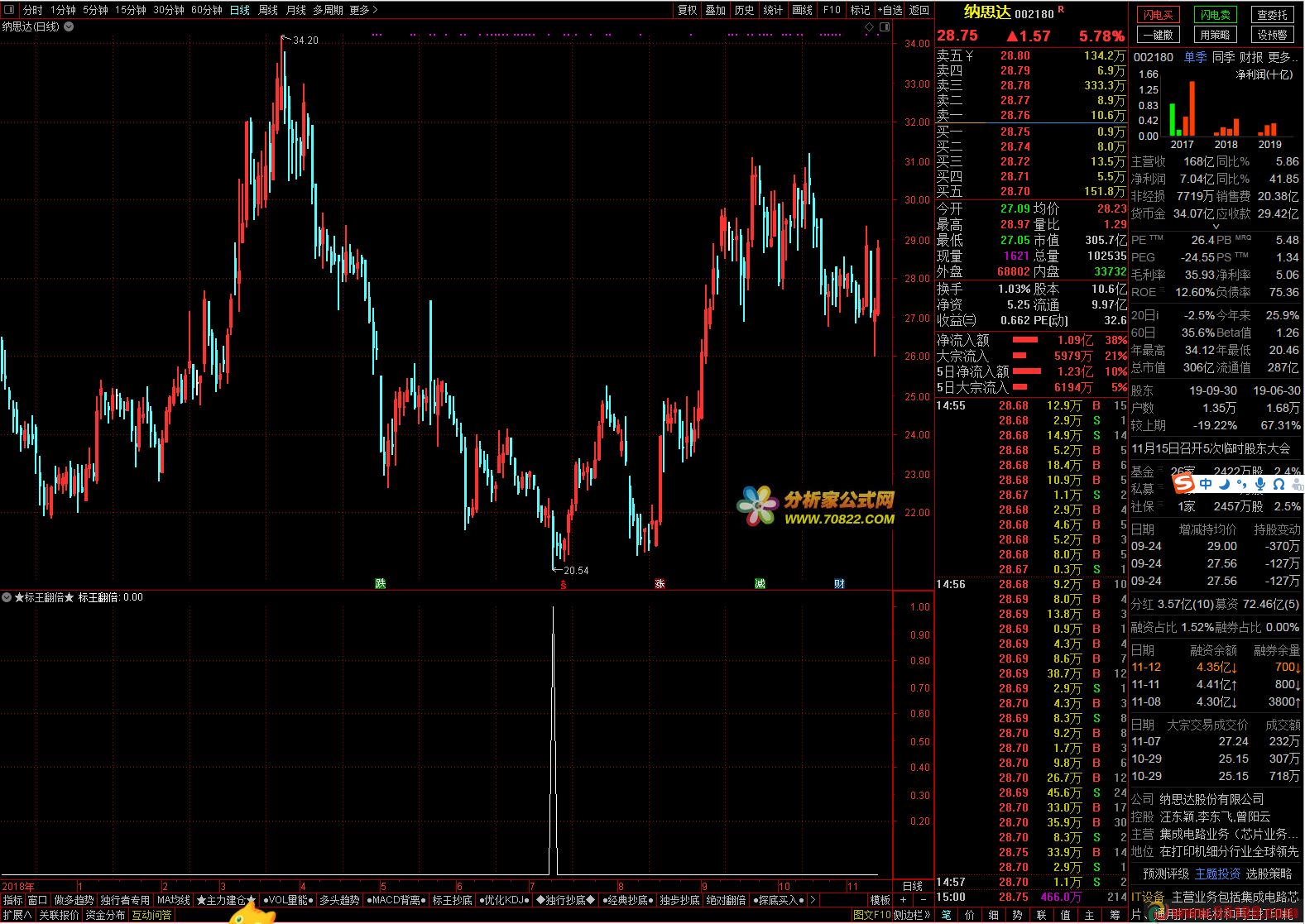Switch chart to 月线 monthly period
1305x924 pixels.
(x=295, y=10)
